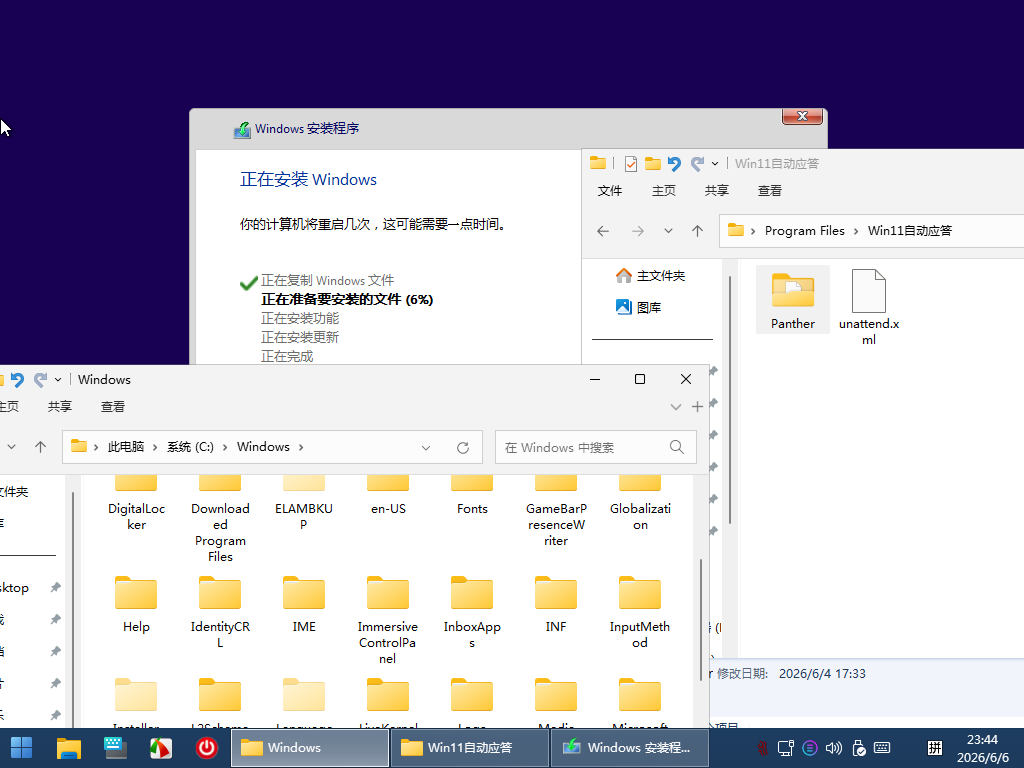Click the red power button taskbar icon
This screenshot has height=768, width=1024.
(207, 748)
